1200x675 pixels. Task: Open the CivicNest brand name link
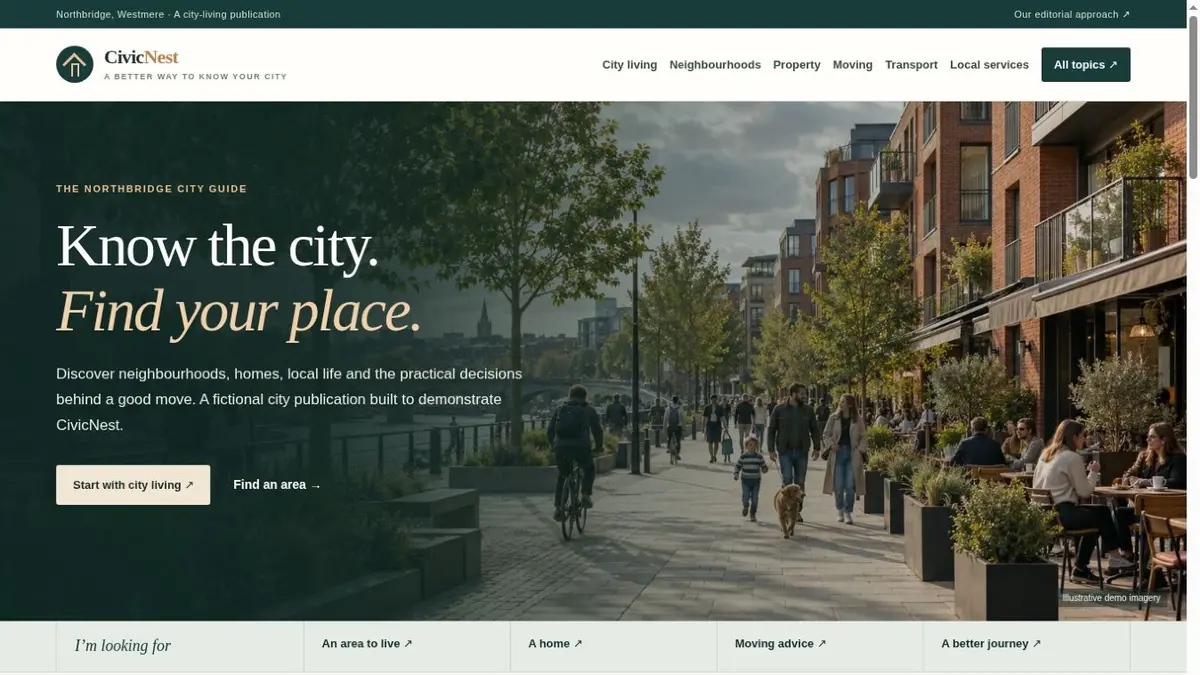tap(141, 57)
